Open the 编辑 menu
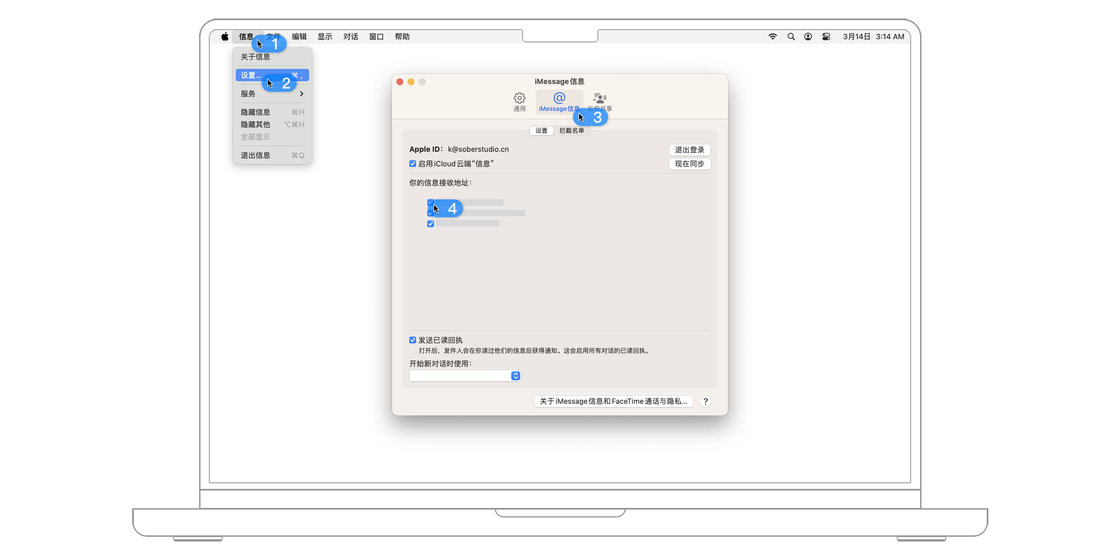This screenshot has height=560, width=1120. (299, 36)
